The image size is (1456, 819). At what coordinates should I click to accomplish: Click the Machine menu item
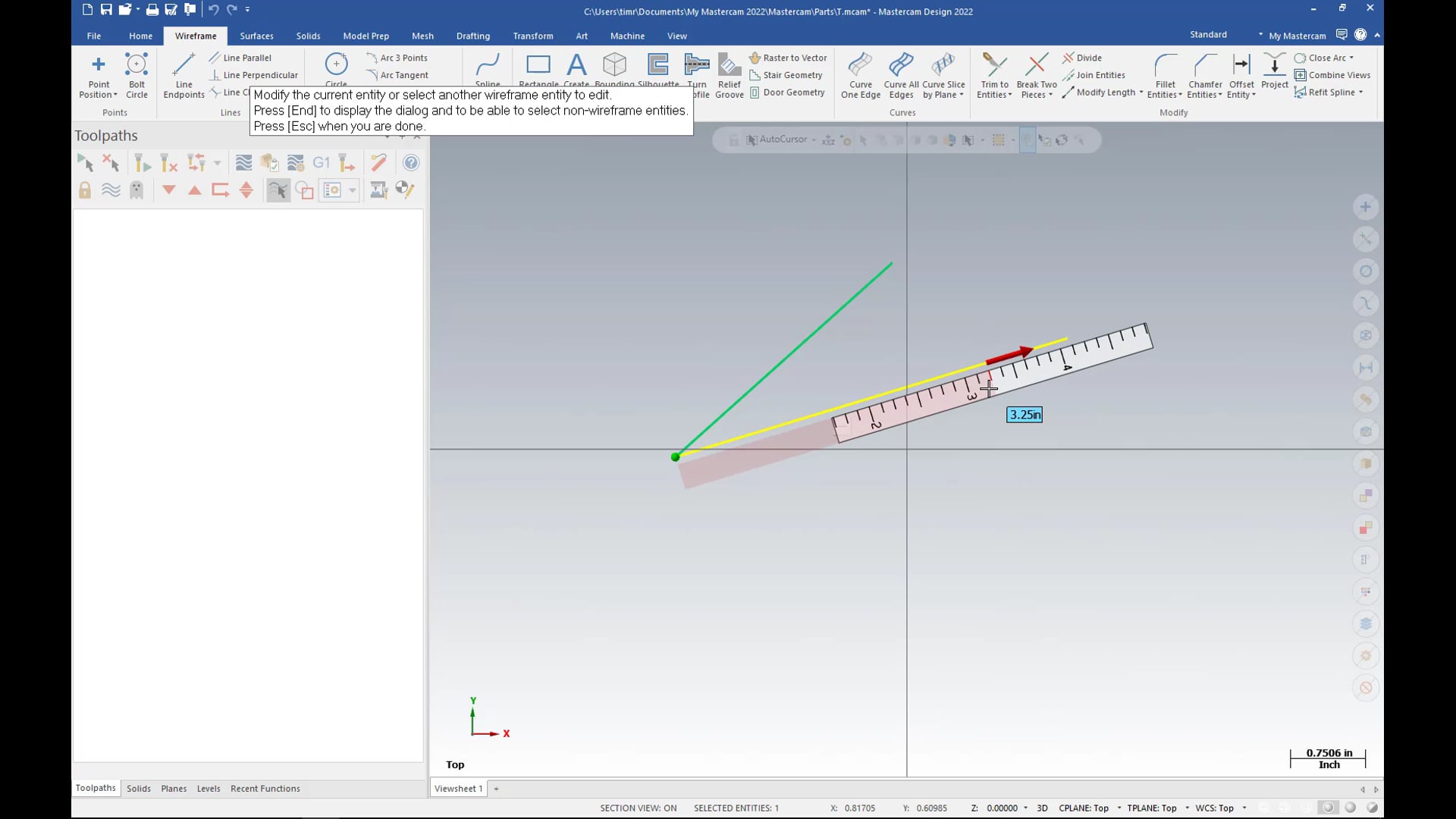[x=627, y=35]
